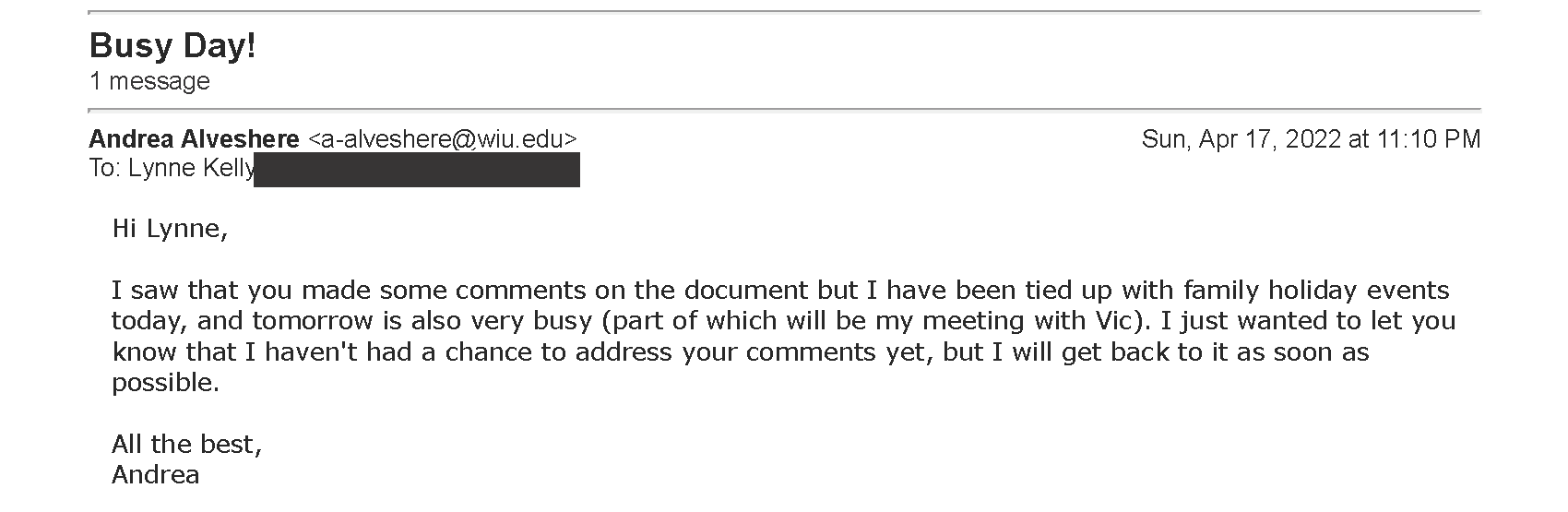Select the 11:10 PM time text
Image resolution: width=1568 pixels, height=512 pixels.
click(1429, 139)
